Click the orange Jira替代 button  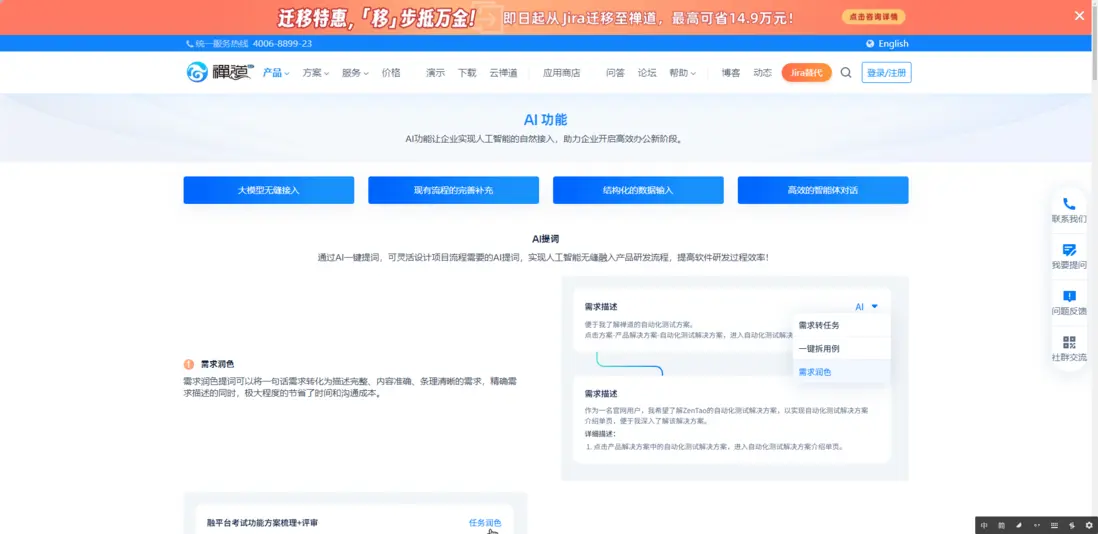[807, 72]
